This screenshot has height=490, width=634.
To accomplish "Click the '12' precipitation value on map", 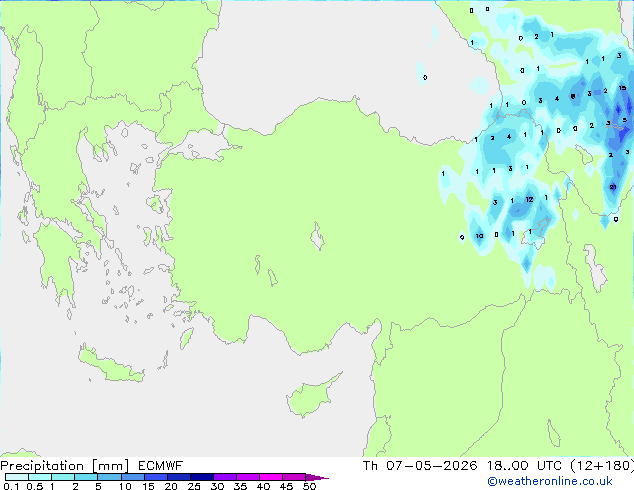I will (x=529, y=199).
